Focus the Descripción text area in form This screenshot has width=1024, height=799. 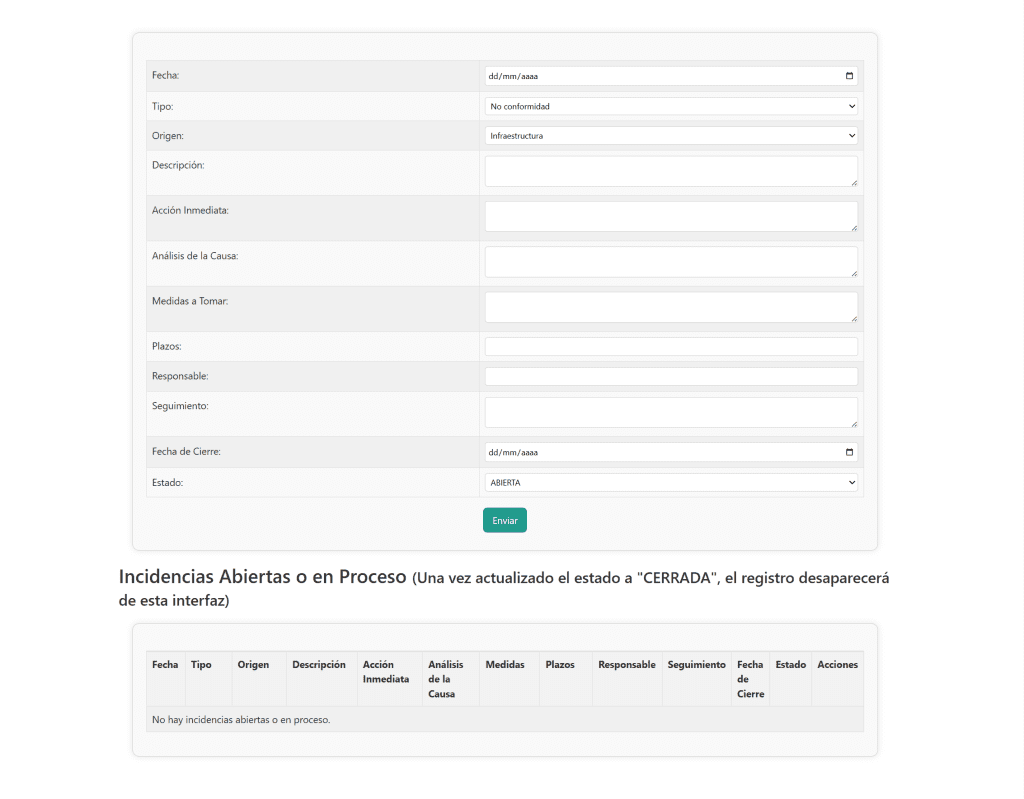[x=670, y=171]
